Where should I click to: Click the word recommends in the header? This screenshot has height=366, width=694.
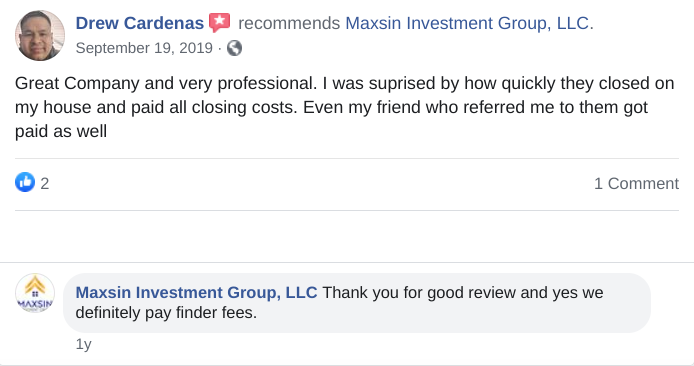[x=289, y=23]
